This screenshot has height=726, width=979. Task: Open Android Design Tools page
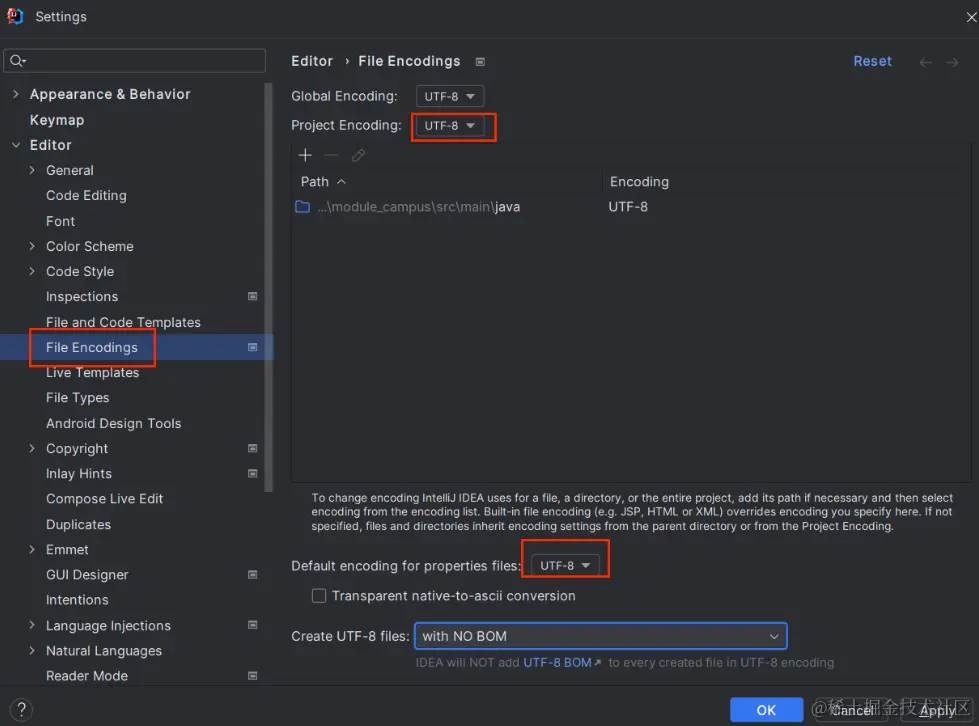(x=114, y=423)
